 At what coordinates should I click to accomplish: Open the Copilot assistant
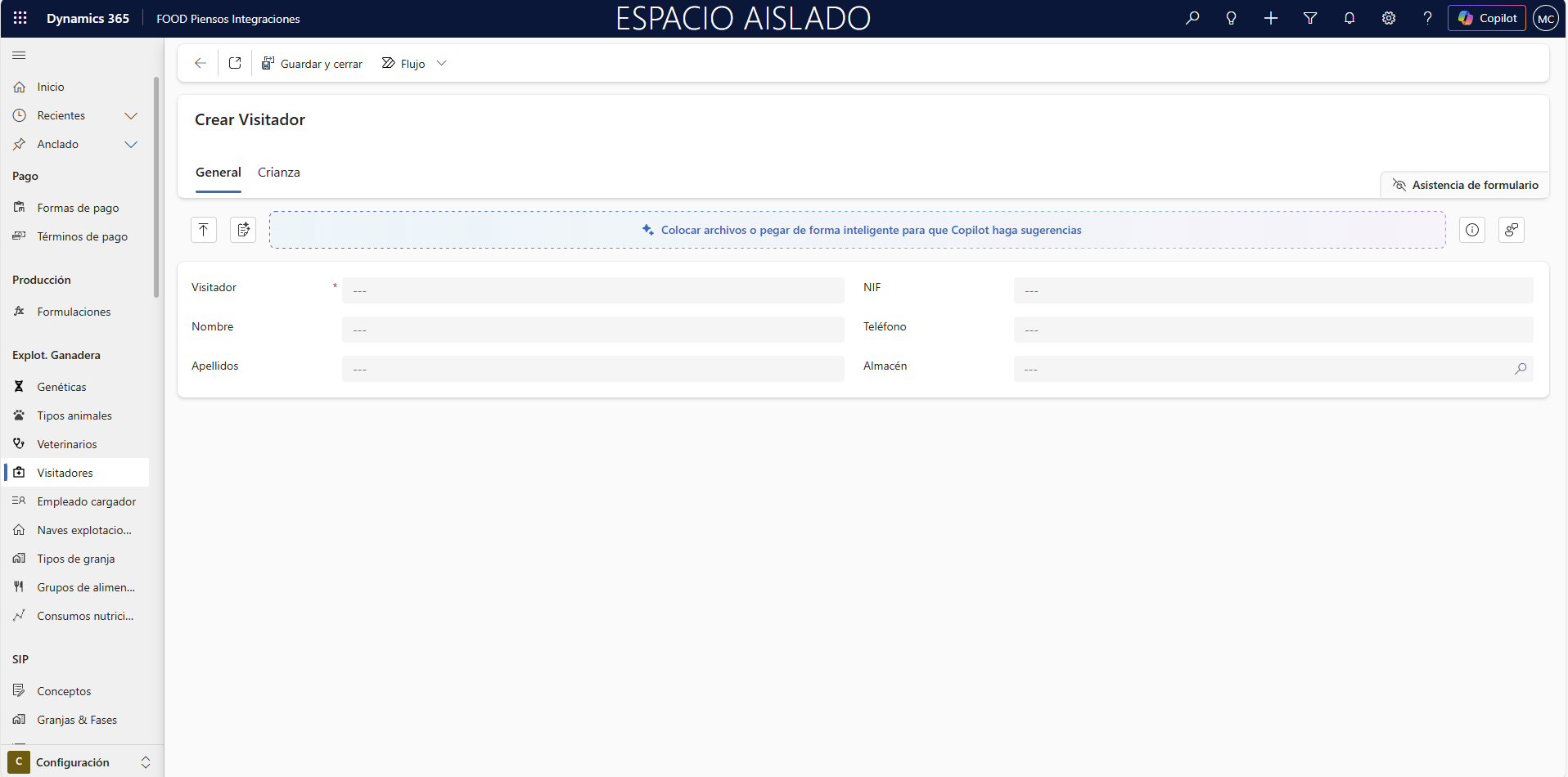click(x=1486, y=18)
